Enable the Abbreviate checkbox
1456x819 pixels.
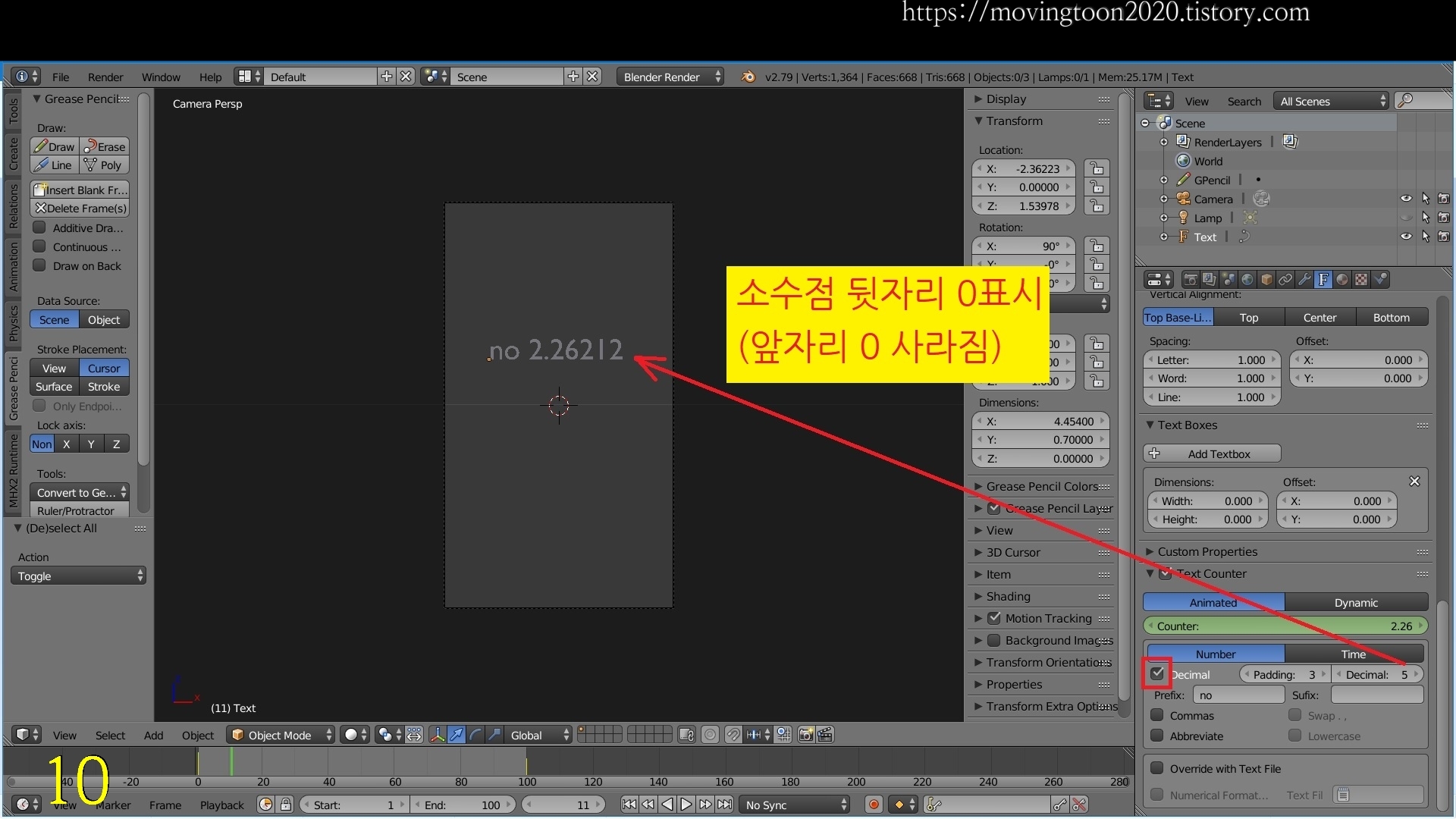tap(1157, 736)
